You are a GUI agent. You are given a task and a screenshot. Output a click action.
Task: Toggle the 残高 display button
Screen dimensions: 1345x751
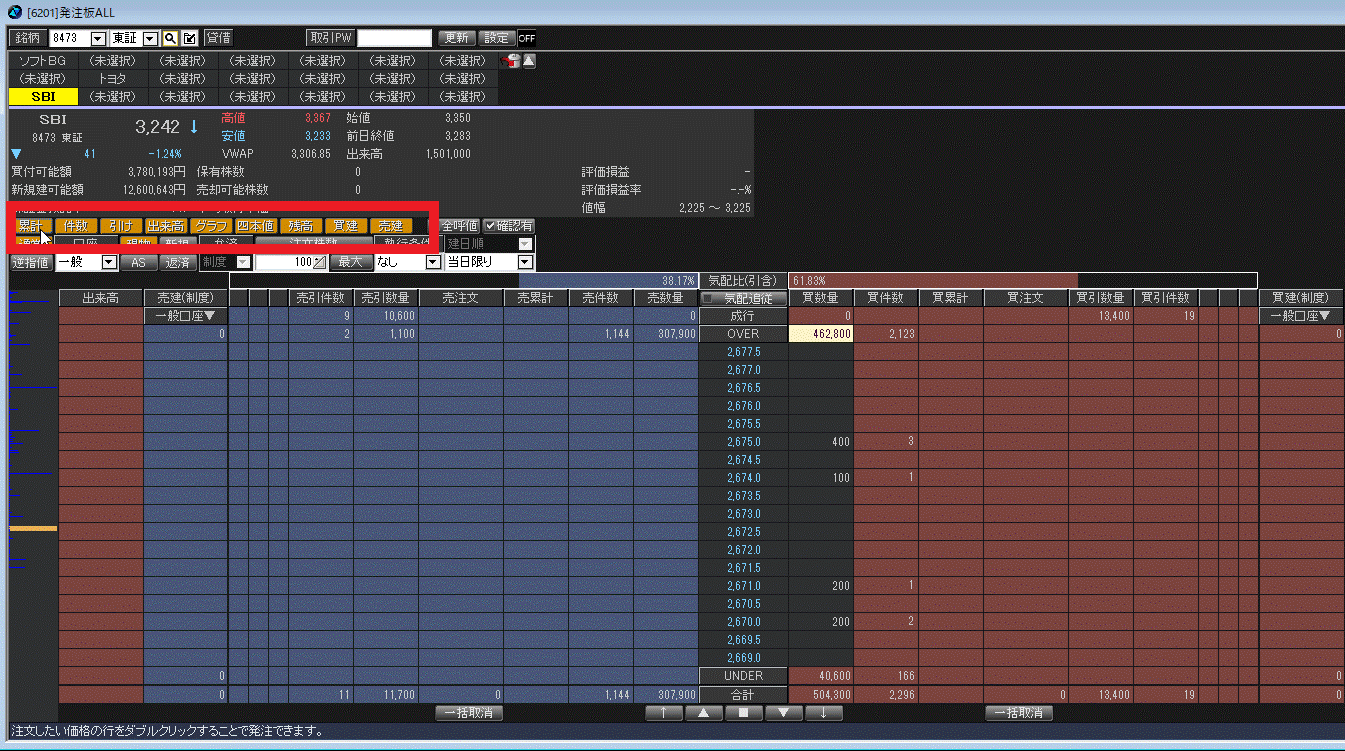301,226
